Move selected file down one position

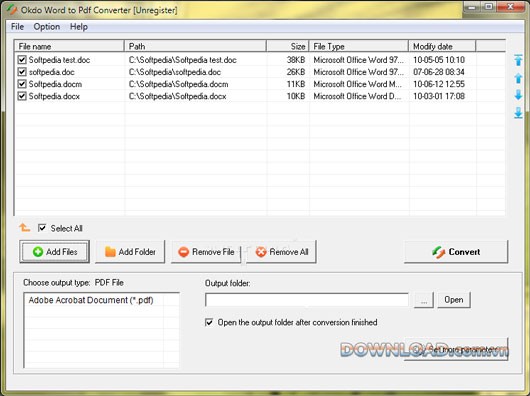518,95
